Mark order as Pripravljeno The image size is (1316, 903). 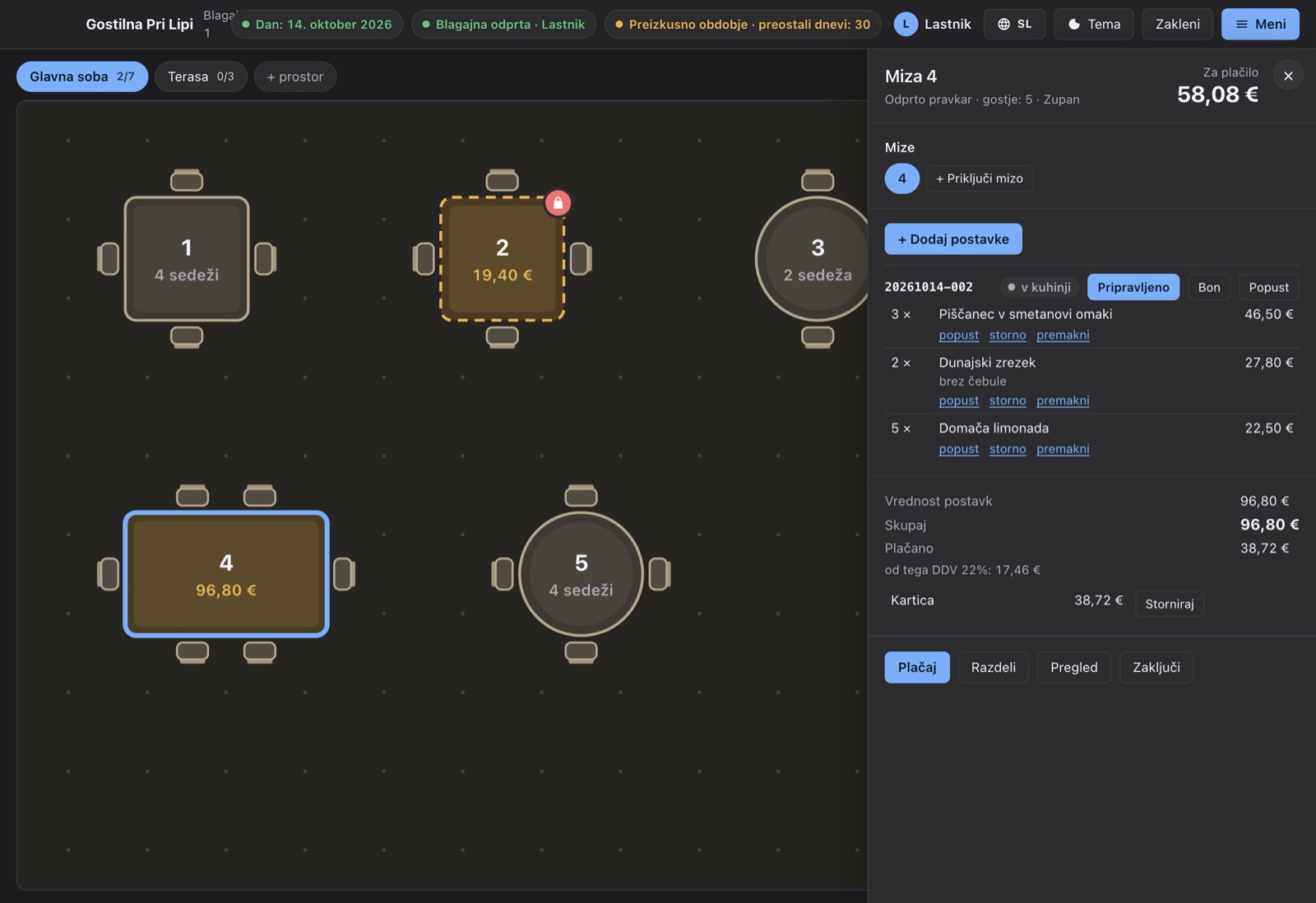(1133, 287)
